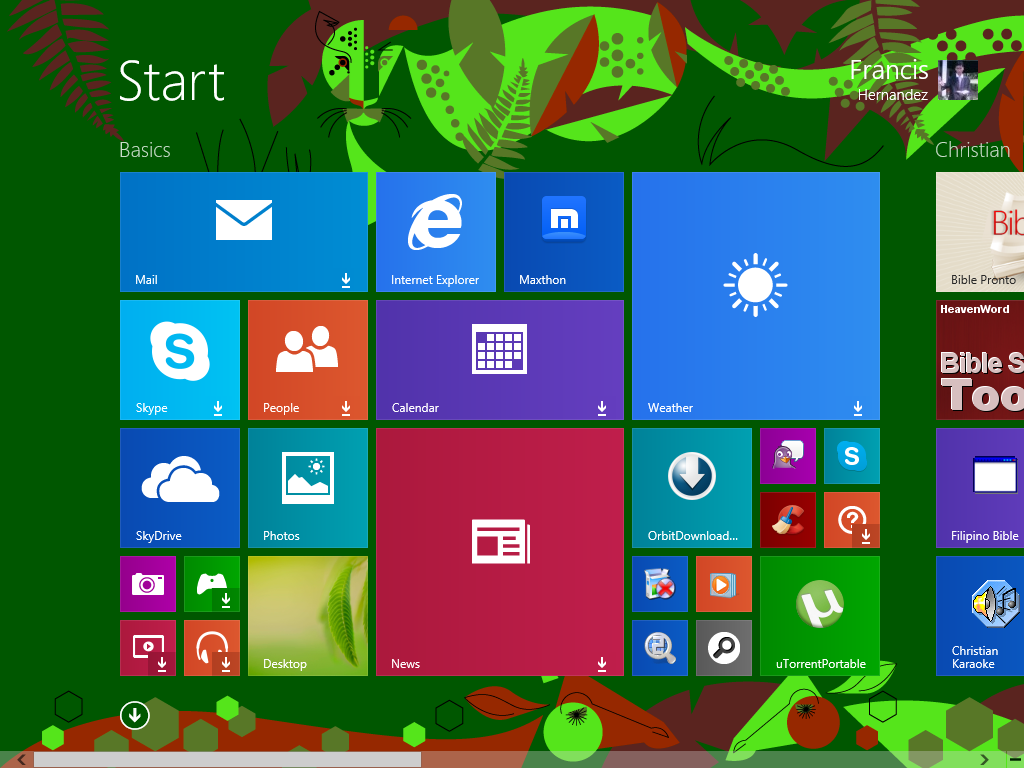Launch the Internet Explorer tile
Image resolution: width=1024 pixels, height=768 pixels.
coord(436,232)
